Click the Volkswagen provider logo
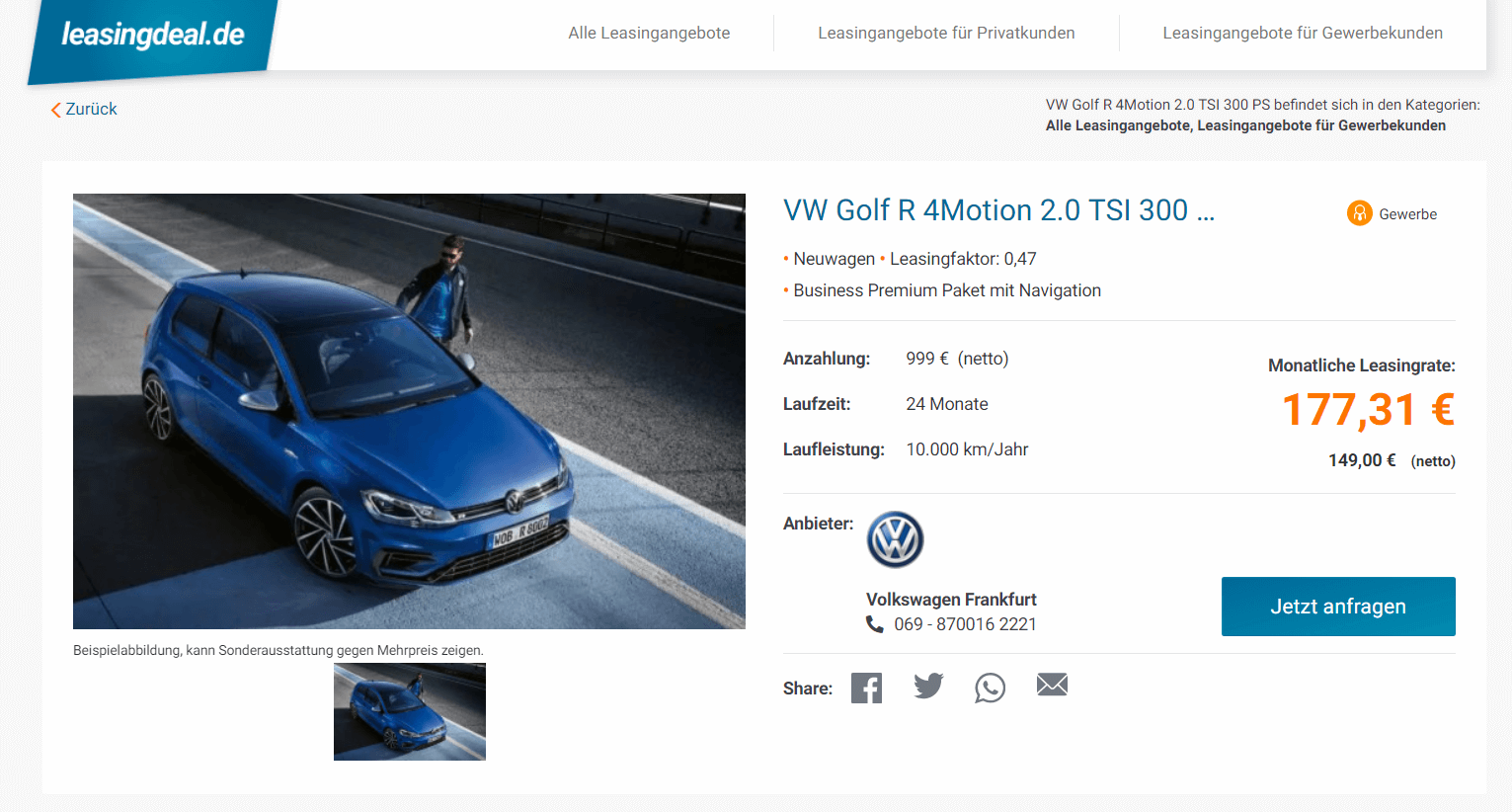This screenshot has width=1512, height=812. pyautogui.click(x=895, y=539)
